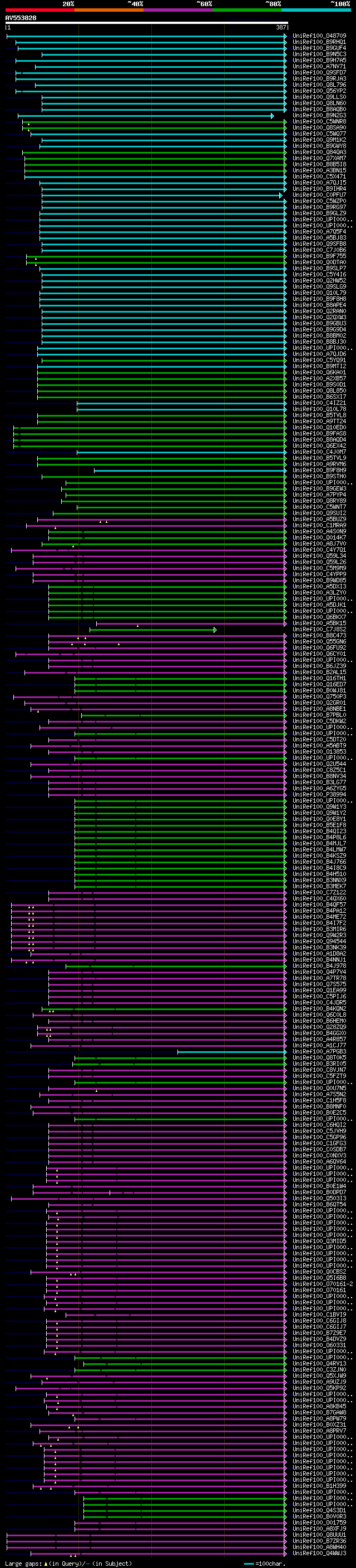Open hit UniRef100_O01759

click(x=319, y=1522)
